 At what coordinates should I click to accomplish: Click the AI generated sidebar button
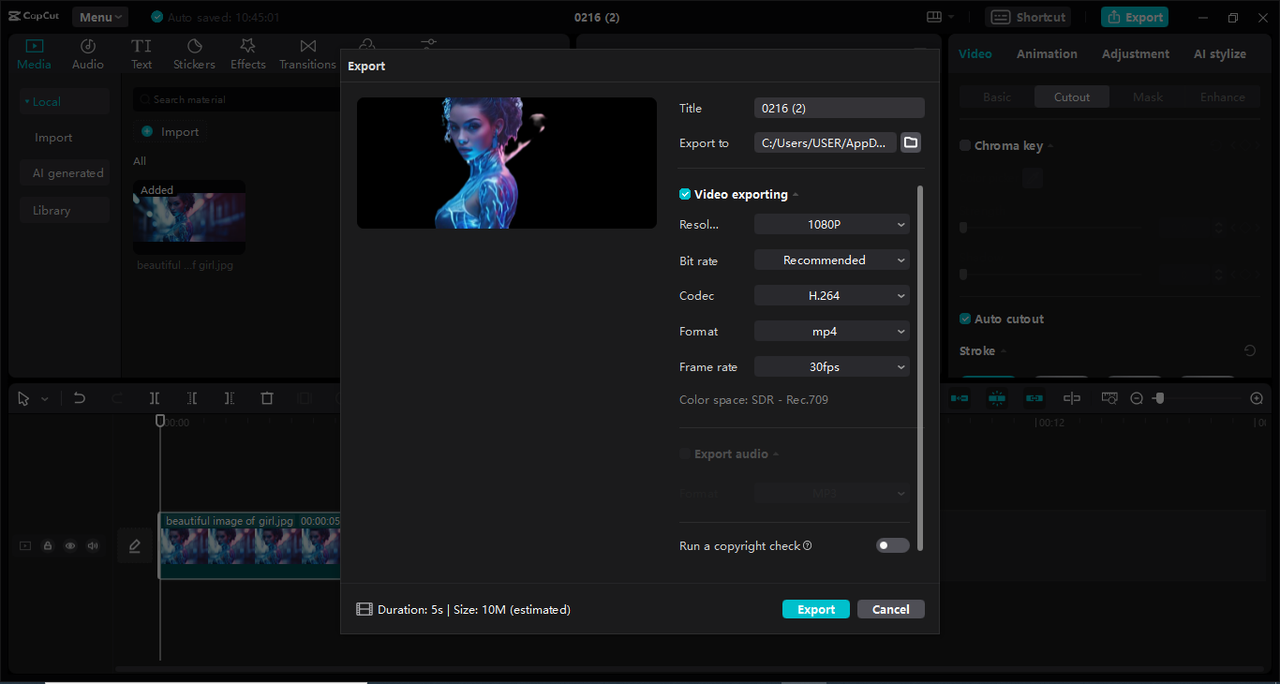tap(64, 173)
